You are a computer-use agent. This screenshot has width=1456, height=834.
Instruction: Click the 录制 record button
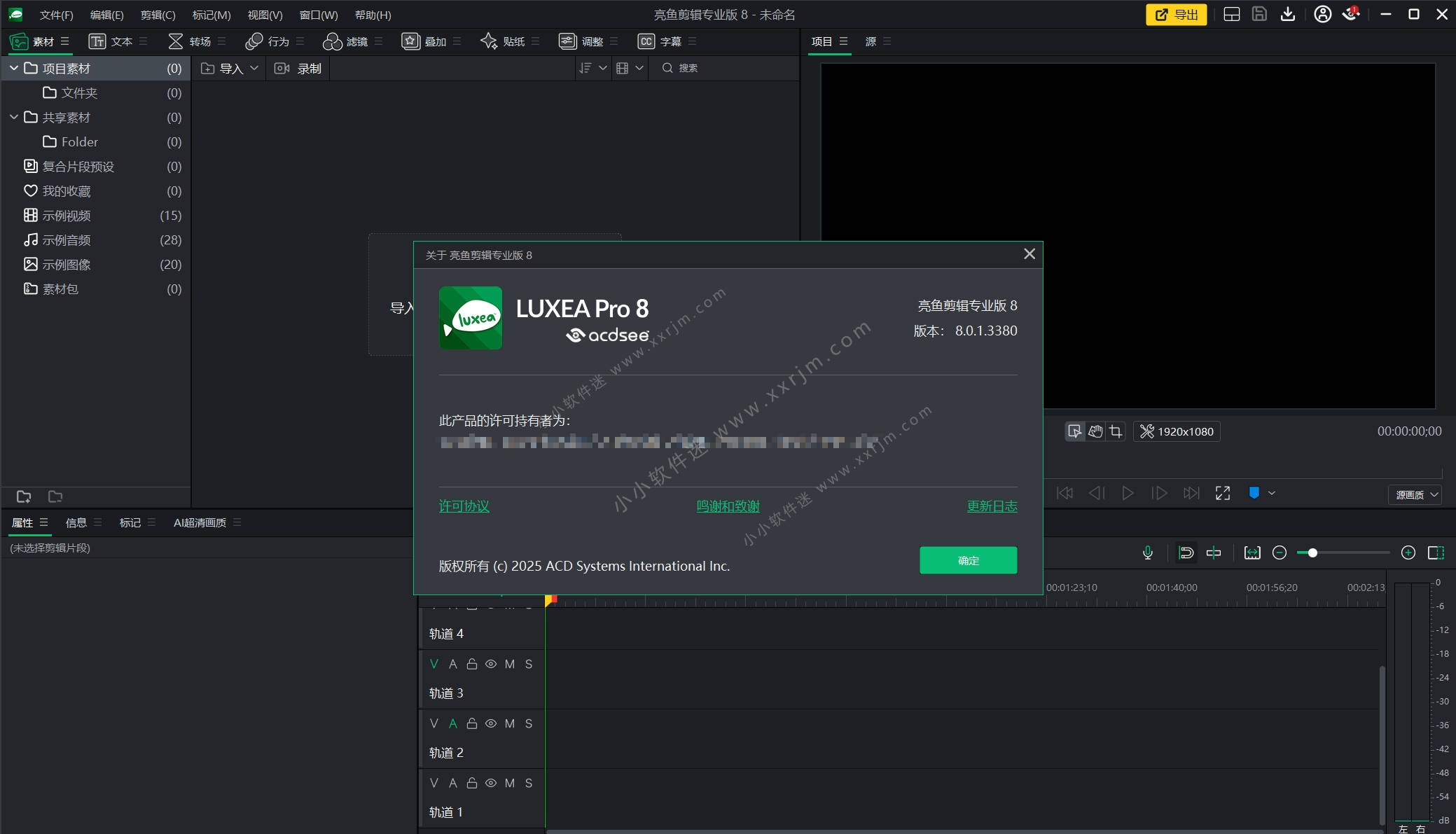(298, 68)
